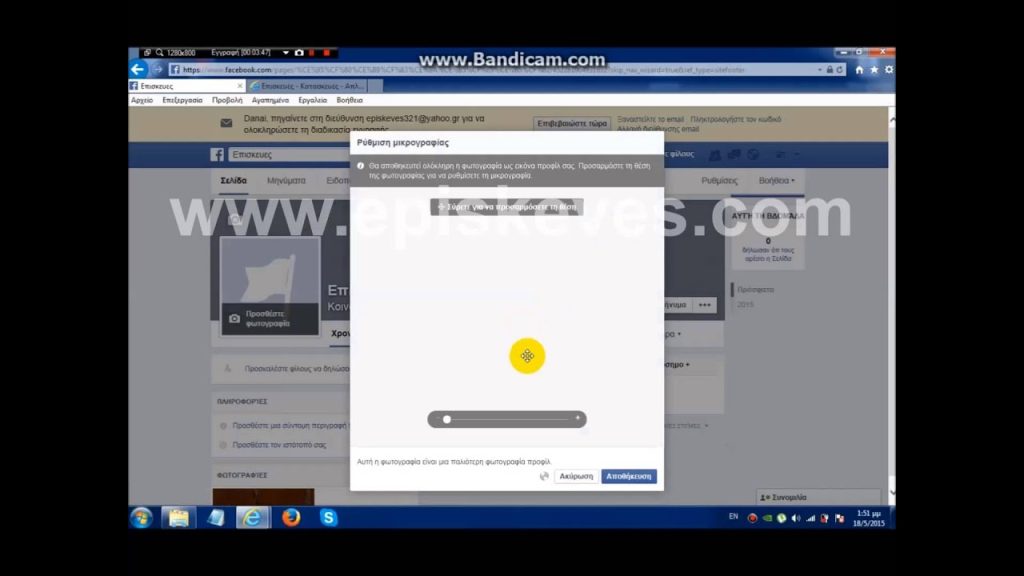Click the photo thumbnail under ΦΩΤΟΓΡΑΦΙΕΣ
Viewport: 1024px width, 576px height.
pos(263,496)
